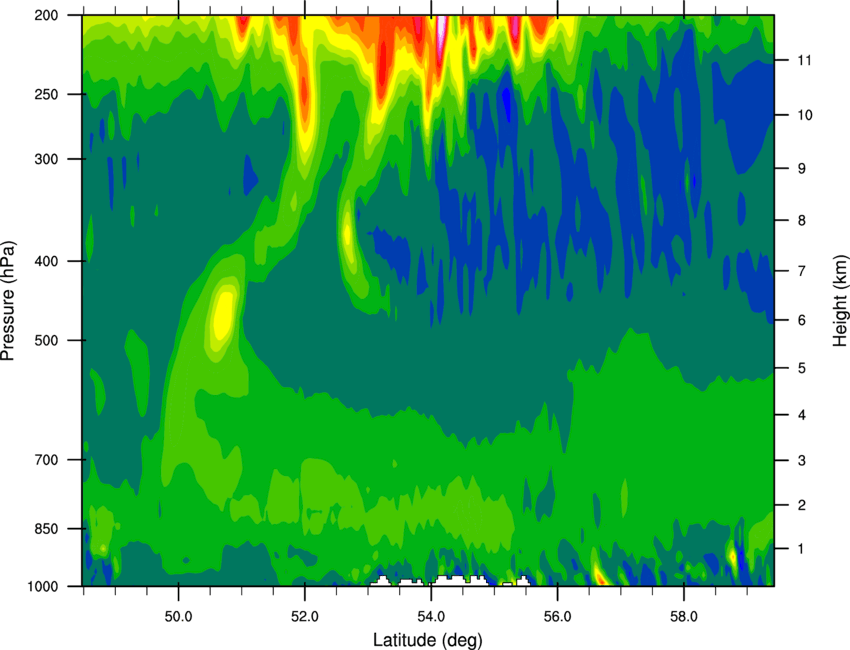Image resolution: width=850 pixels, height=650 pixels.
Task: Pick the 8 km height label
Action: [x=802, y=220]
